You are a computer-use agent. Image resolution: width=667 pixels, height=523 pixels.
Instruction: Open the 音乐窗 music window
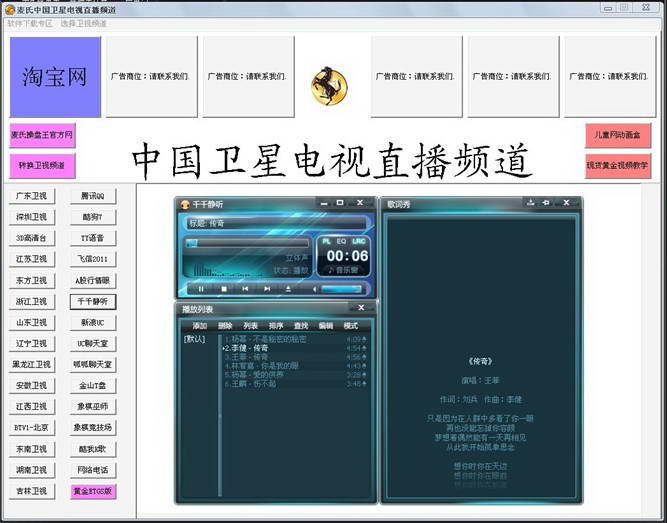point(343,270)
